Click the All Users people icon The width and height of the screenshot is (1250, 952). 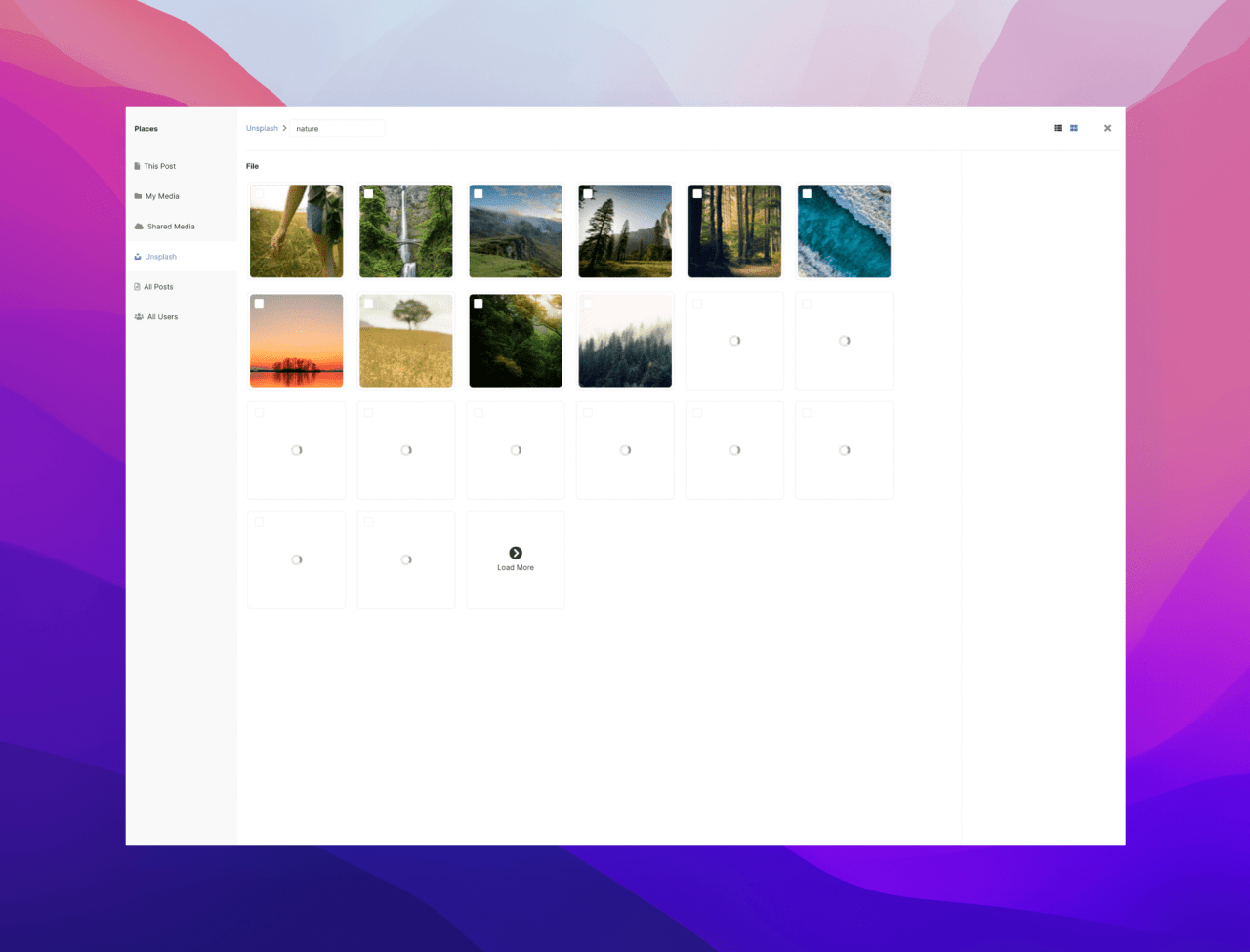coord(139,317)
